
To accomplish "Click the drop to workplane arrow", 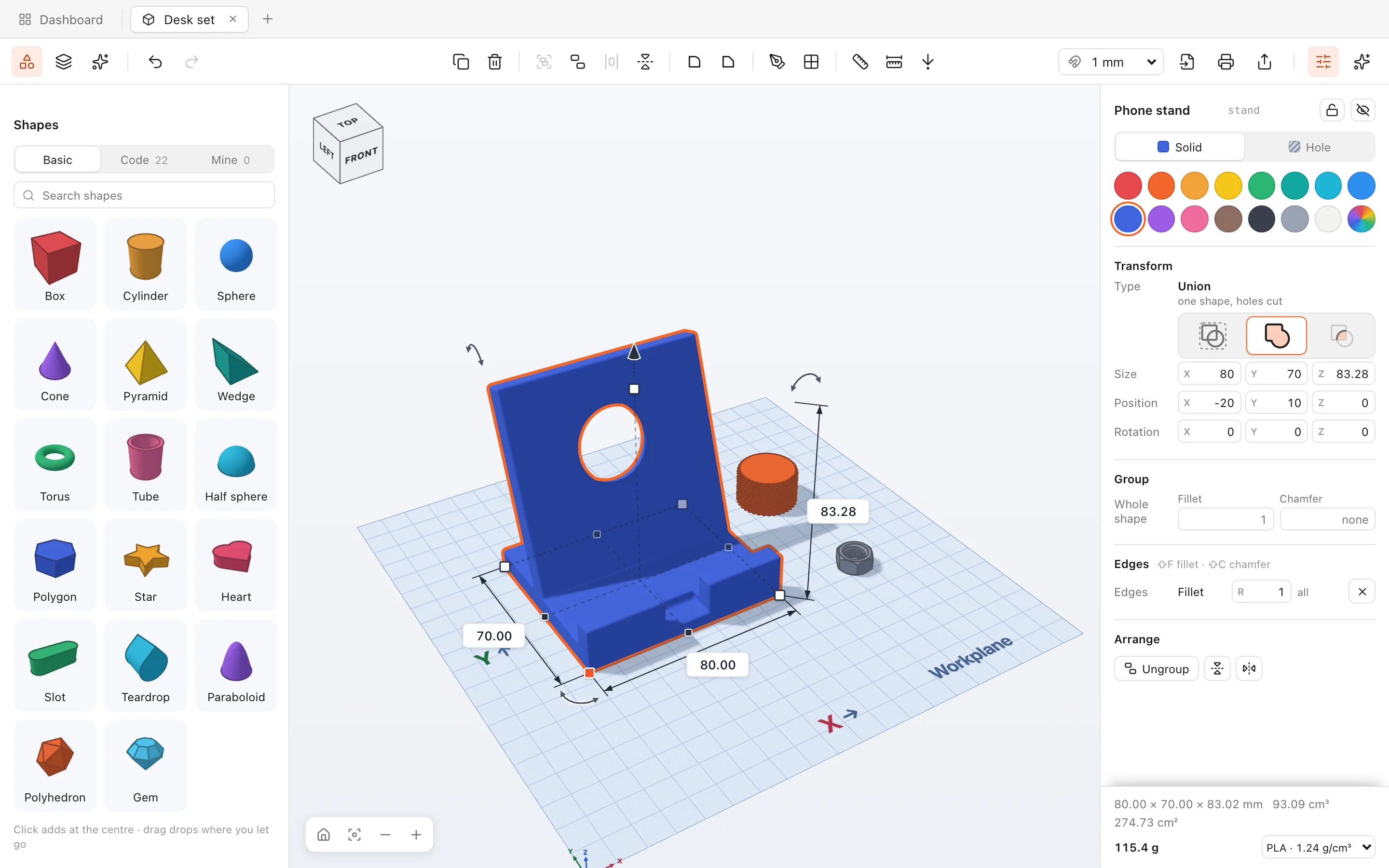I will (927, 61).
